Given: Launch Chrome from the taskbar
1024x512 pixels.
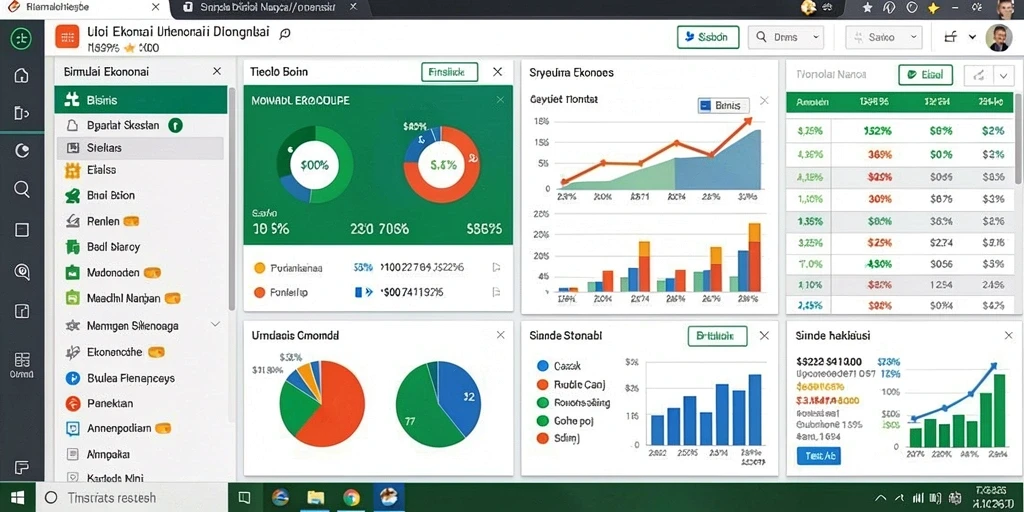Looking at the screenshot, I should [351, 498].
